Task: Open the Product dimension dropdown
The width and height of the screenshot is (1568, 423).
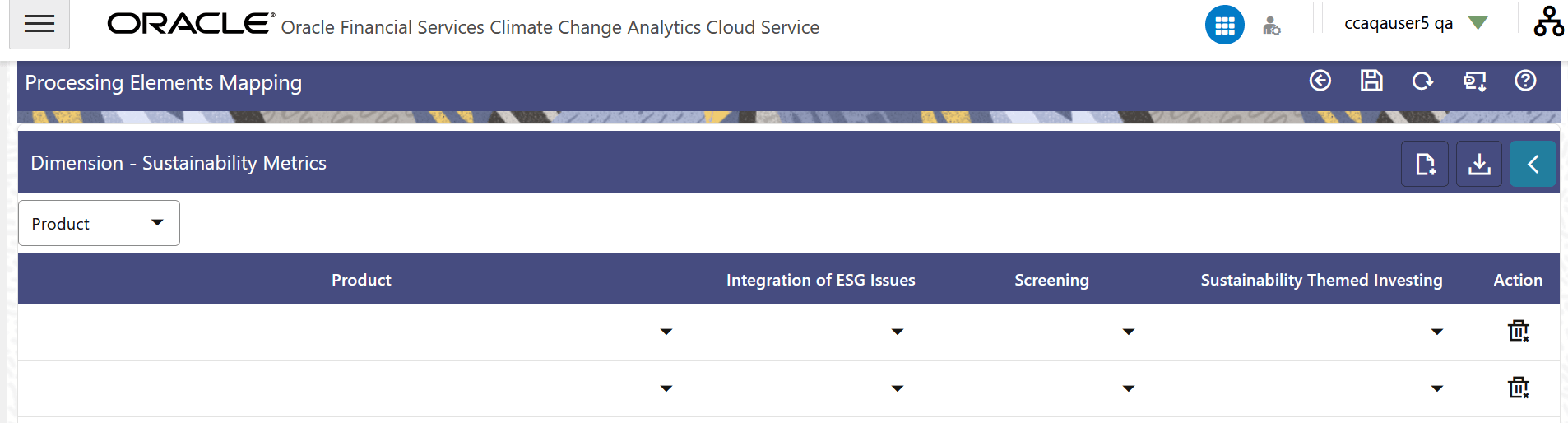Action: [99, 223]
